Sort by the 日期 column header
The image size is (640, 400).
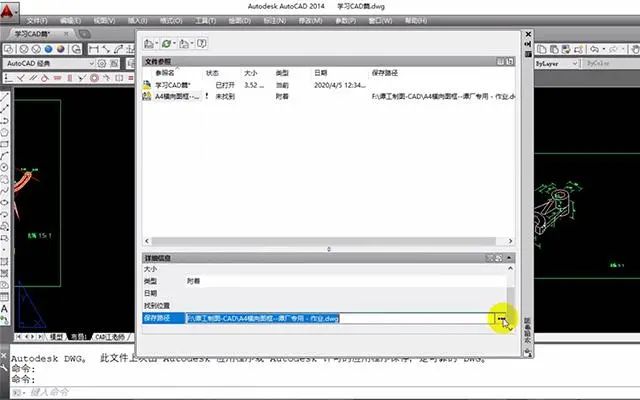(321, 73)
